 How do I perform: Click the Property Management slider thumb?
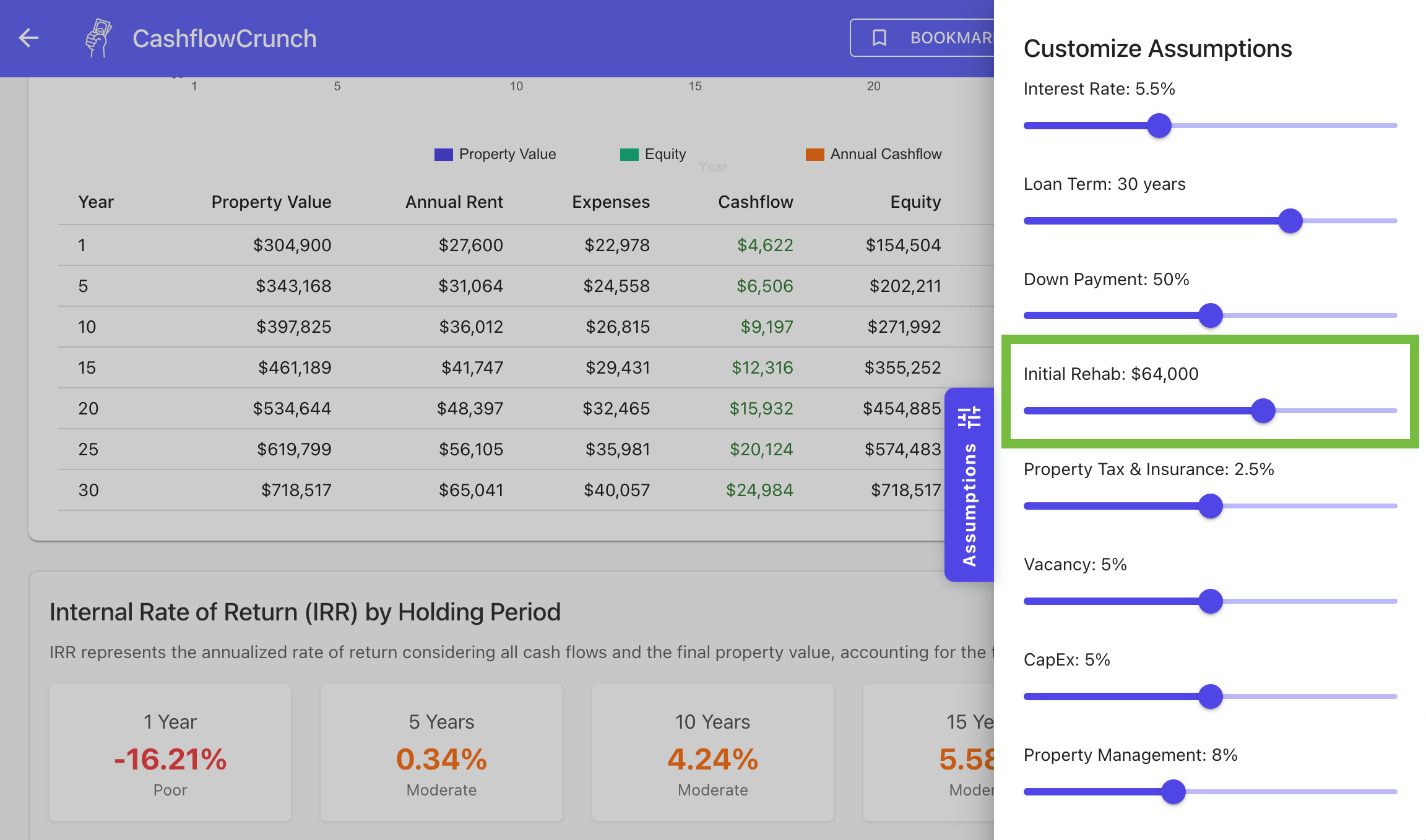click(x=1173, y=792)
